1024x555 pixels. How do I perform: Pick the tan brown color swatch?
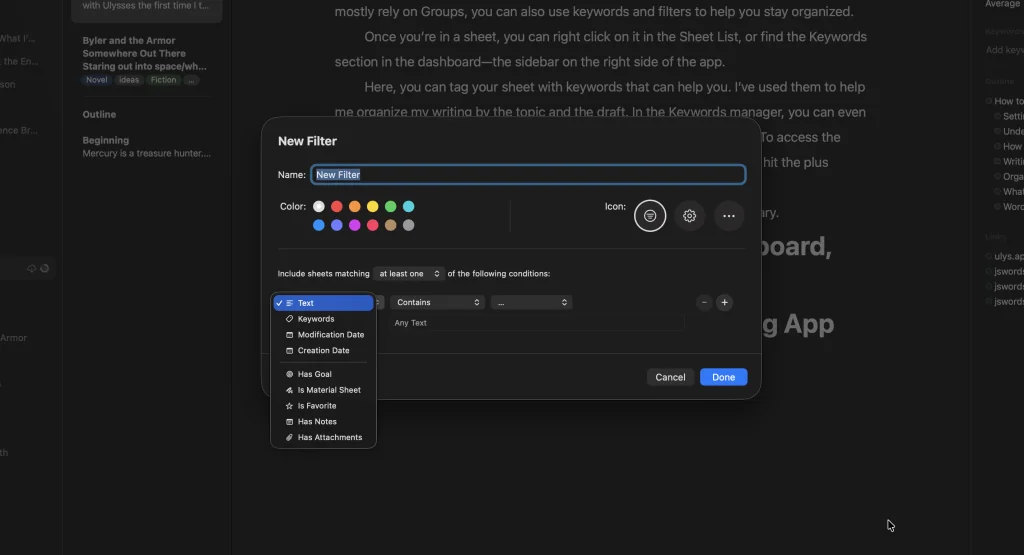point(391,225)
